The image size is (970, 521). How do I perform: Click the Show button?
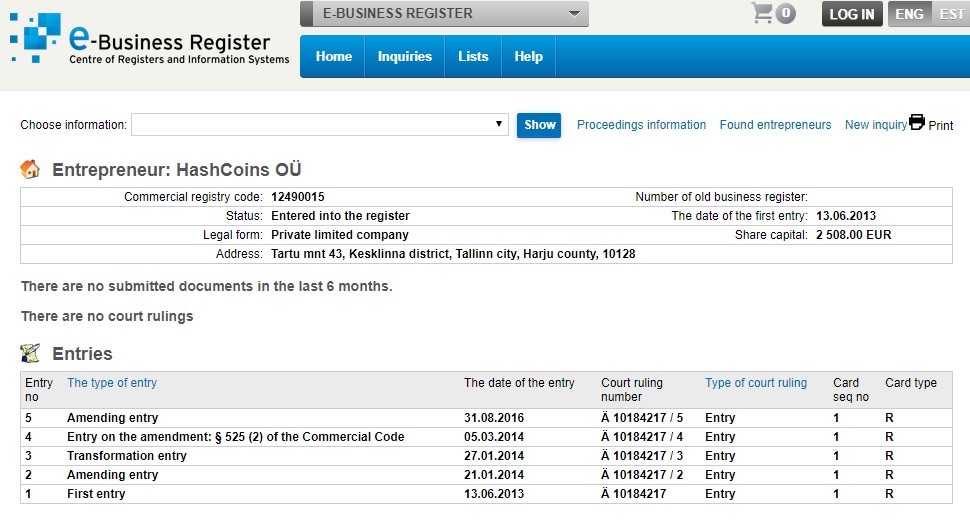point(539,125)
